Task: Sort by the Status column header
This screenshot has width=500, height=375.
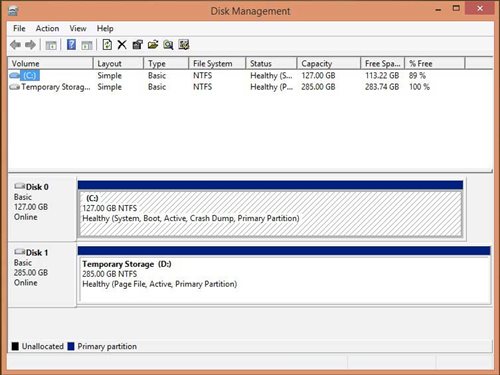Action: [x=271, y=63]
